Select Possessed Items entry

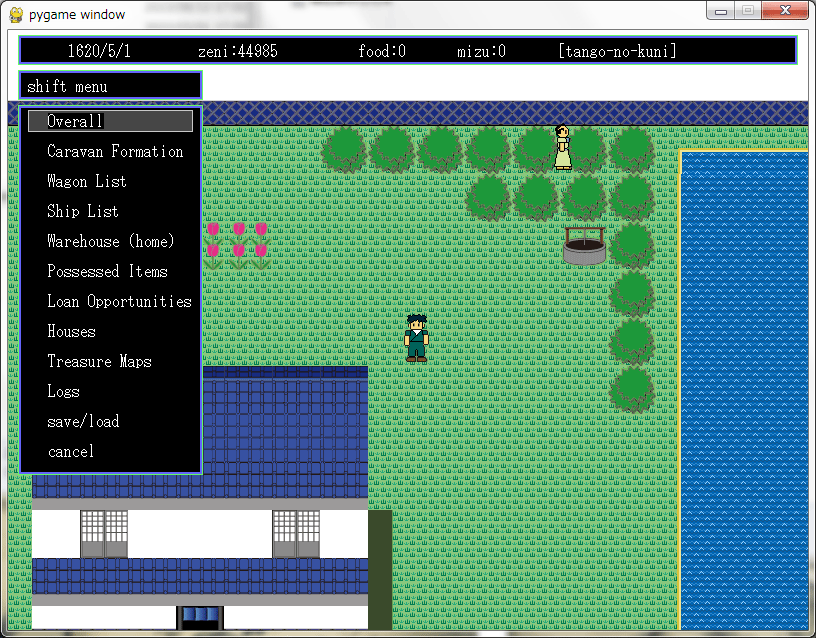click(107, 271)
